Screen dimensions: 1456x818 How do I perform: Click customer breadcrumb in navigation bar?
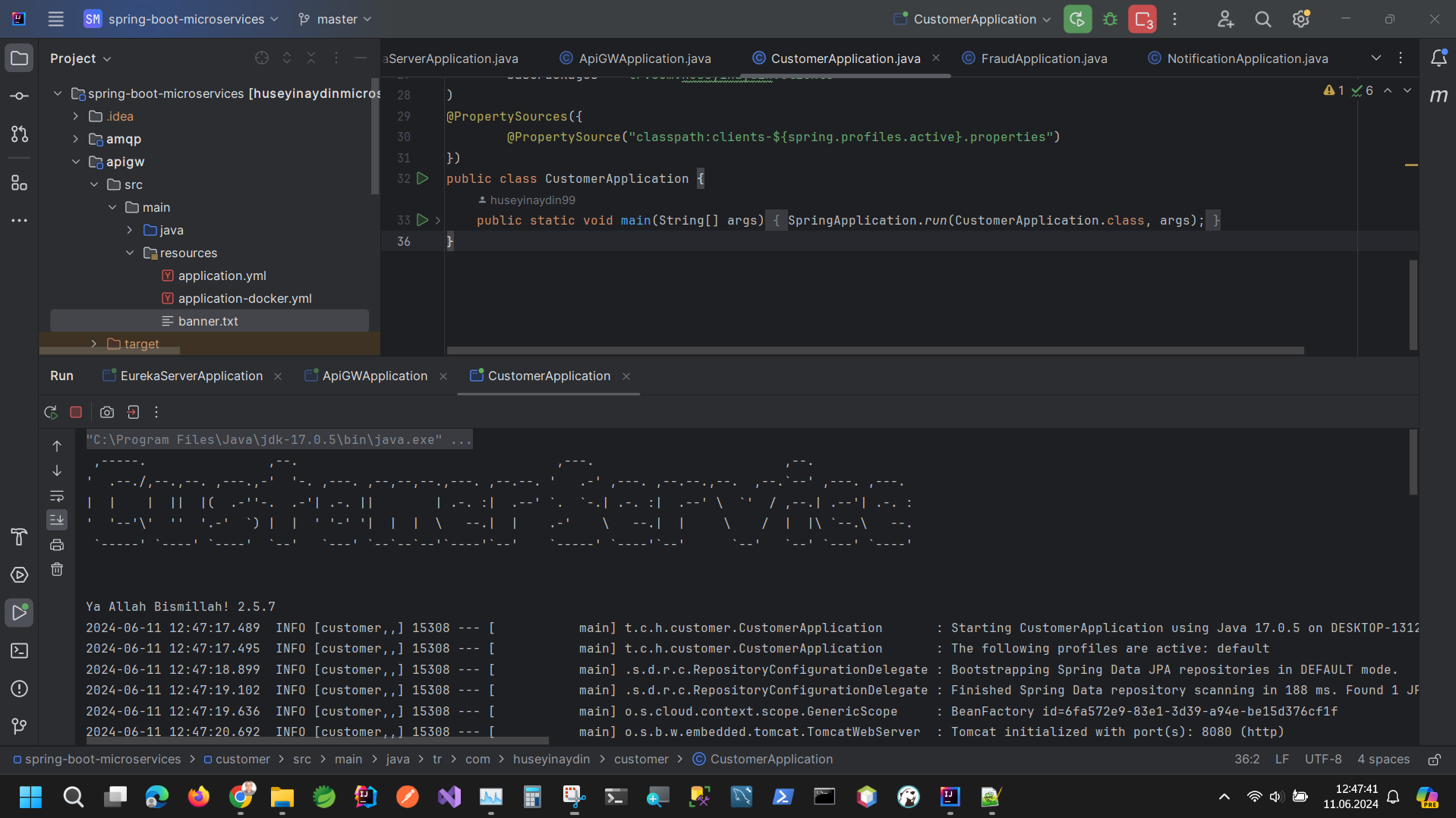tap(236, 760)
